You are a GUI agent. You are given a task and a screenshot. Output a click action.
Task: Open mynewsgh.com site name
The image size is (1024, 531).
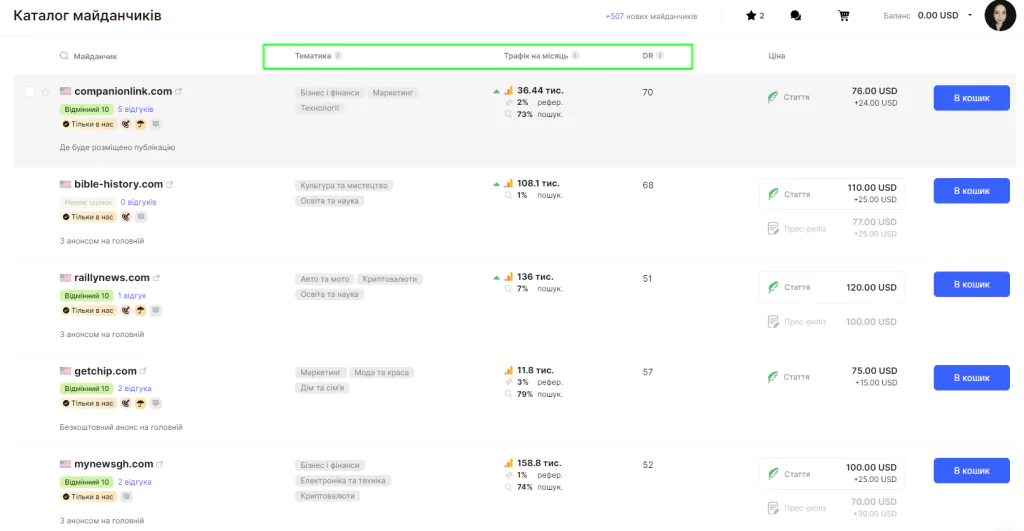(114, 464)
